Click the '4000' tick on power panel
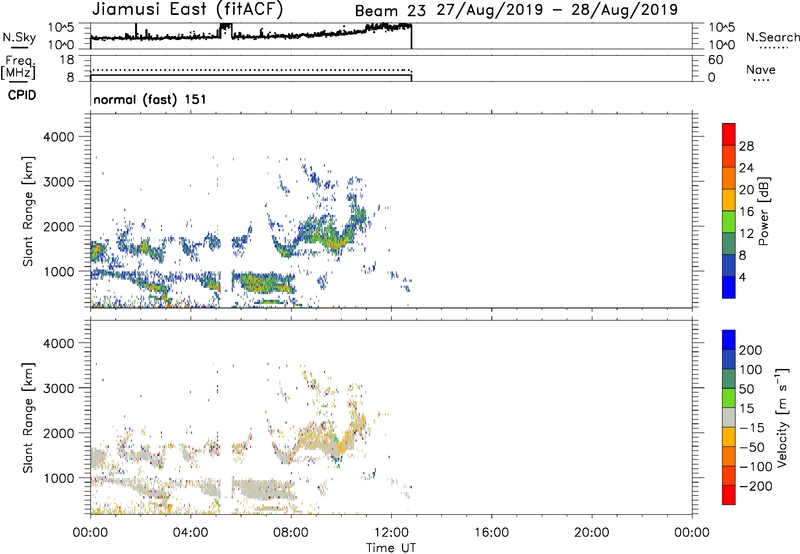800x554 pixels. (x=58, y=137)
